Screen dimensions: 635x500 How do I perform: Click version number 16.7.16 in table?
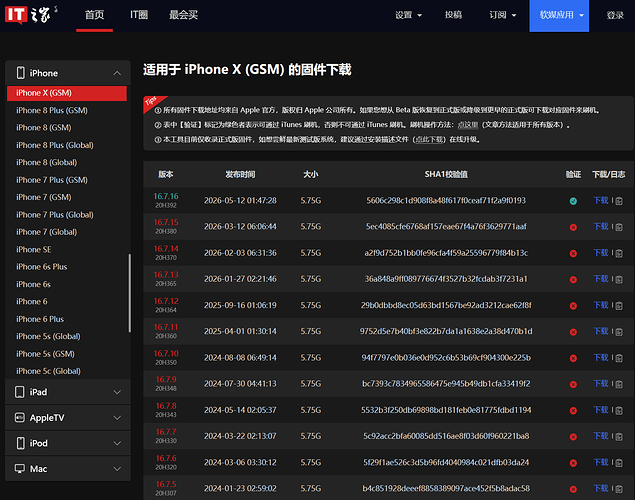166,196
